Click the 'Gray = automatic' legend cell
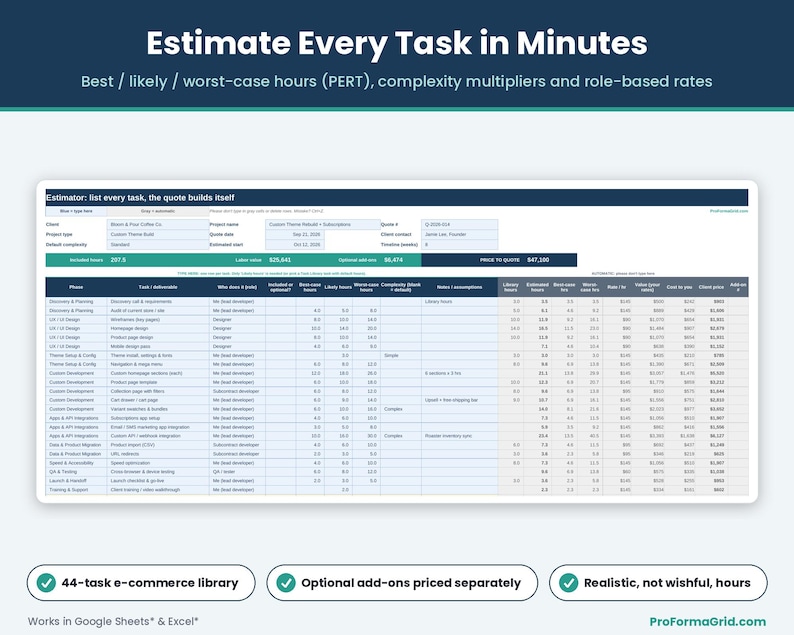Screen dimensions: 794x635 point(157,211)
